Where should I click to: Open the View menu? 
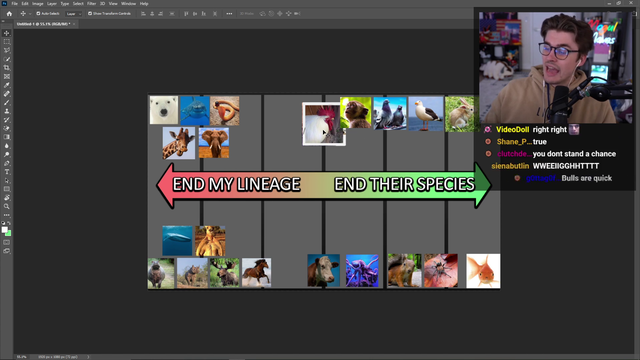pyautogui.click(x=113, y=4)
